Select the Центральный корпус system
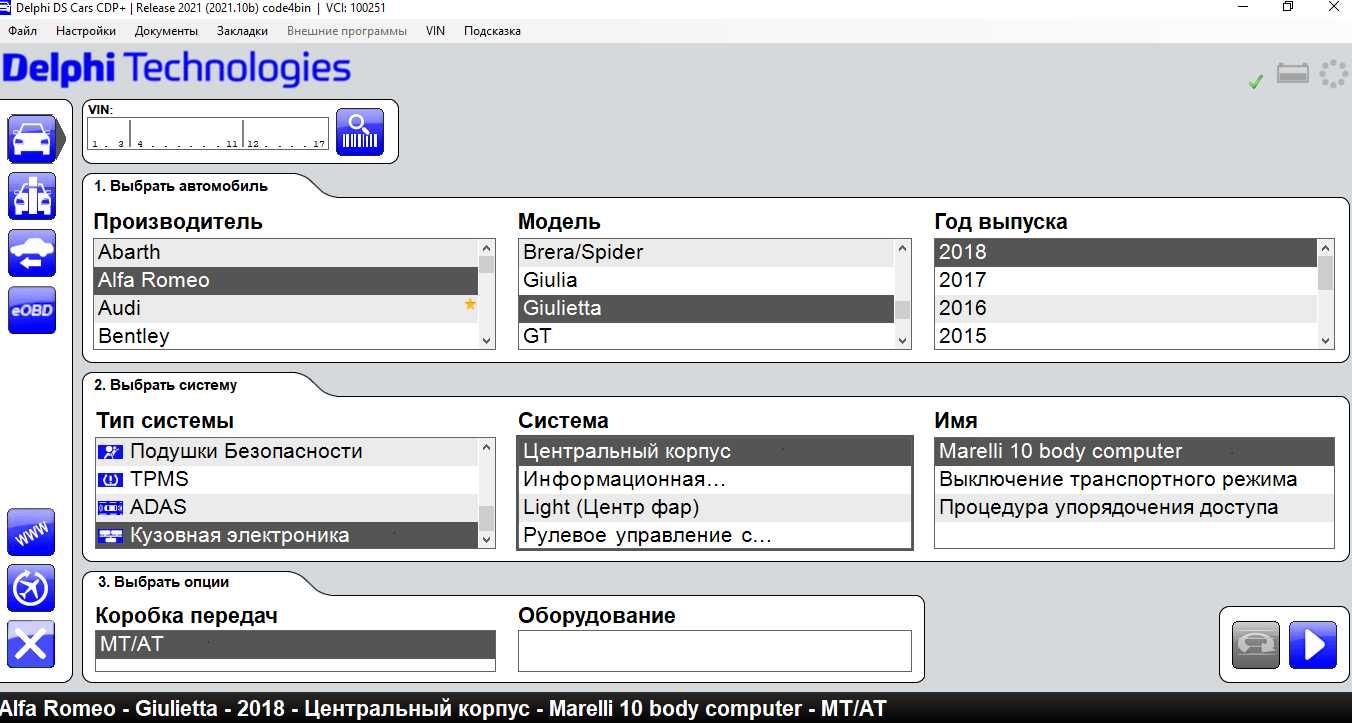Screen dimensions: 1352x723 coord(715,451)
